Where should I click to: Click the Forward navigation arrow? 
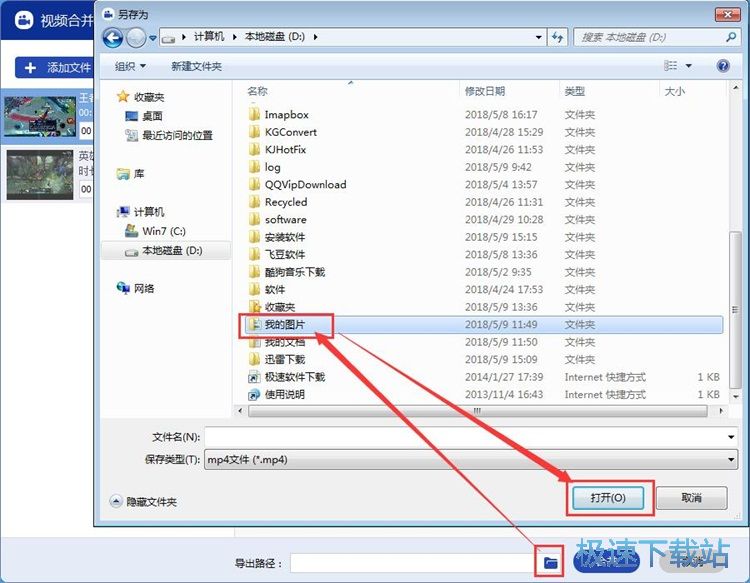(x=136, y=38)
